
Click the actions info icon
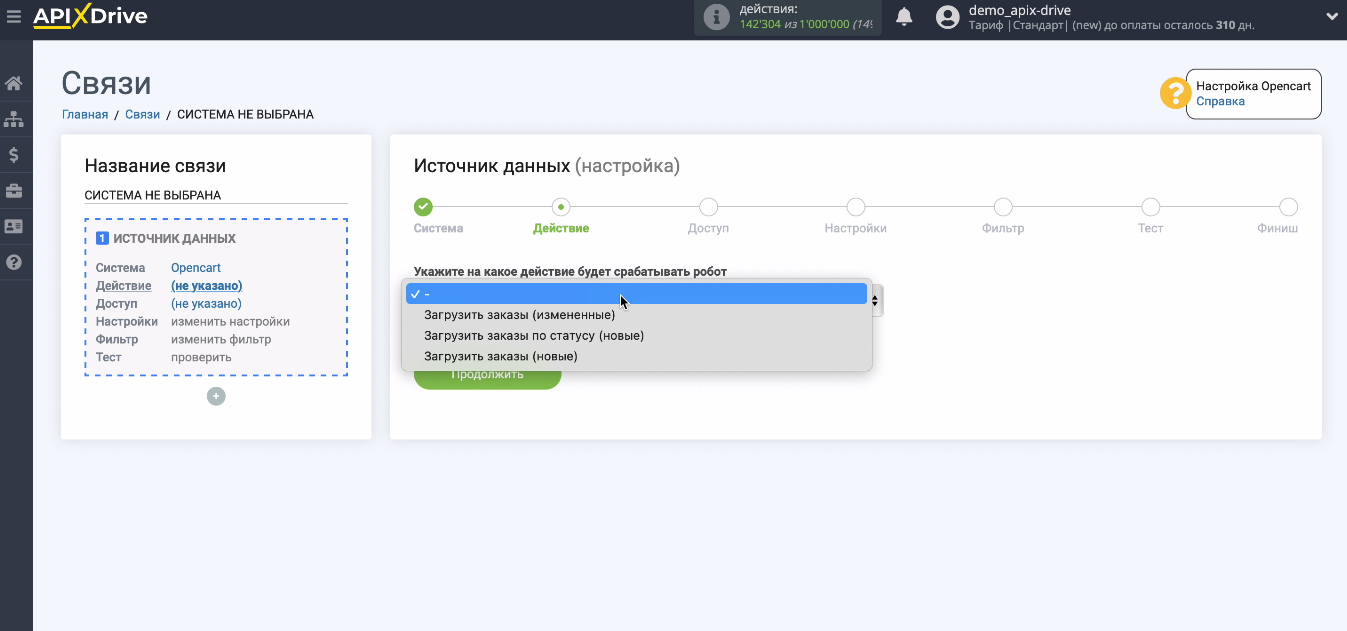coord(716,17)
